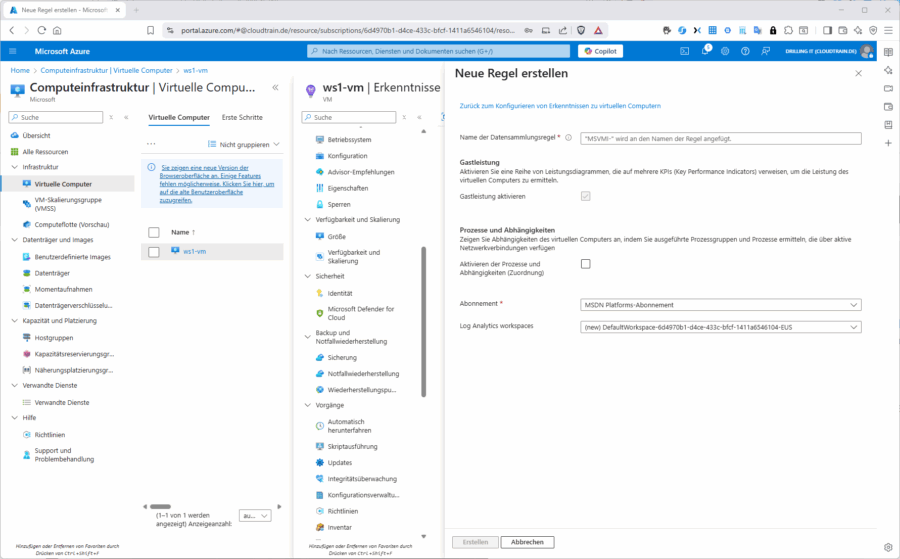Collapse the Vorgänge group
The height and width of the screenshot is (559, 900).
click(307, 405)
